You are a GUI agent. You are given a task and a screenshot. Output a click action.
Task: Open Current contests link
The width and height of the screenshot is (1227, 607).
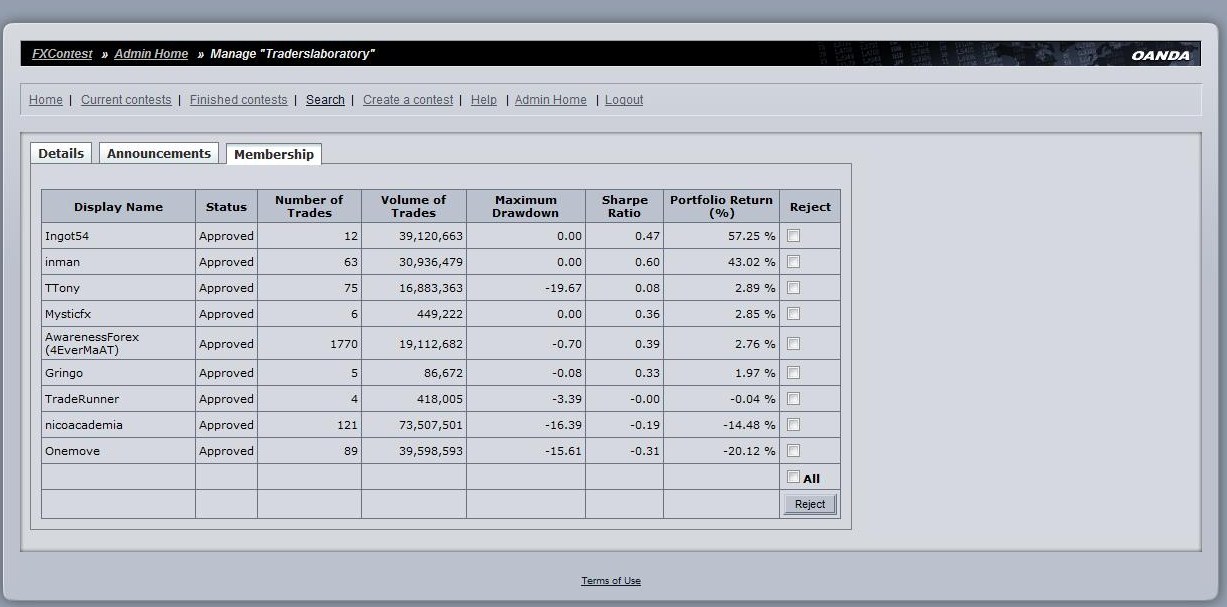pyautogui.click(x=126, y=100)
